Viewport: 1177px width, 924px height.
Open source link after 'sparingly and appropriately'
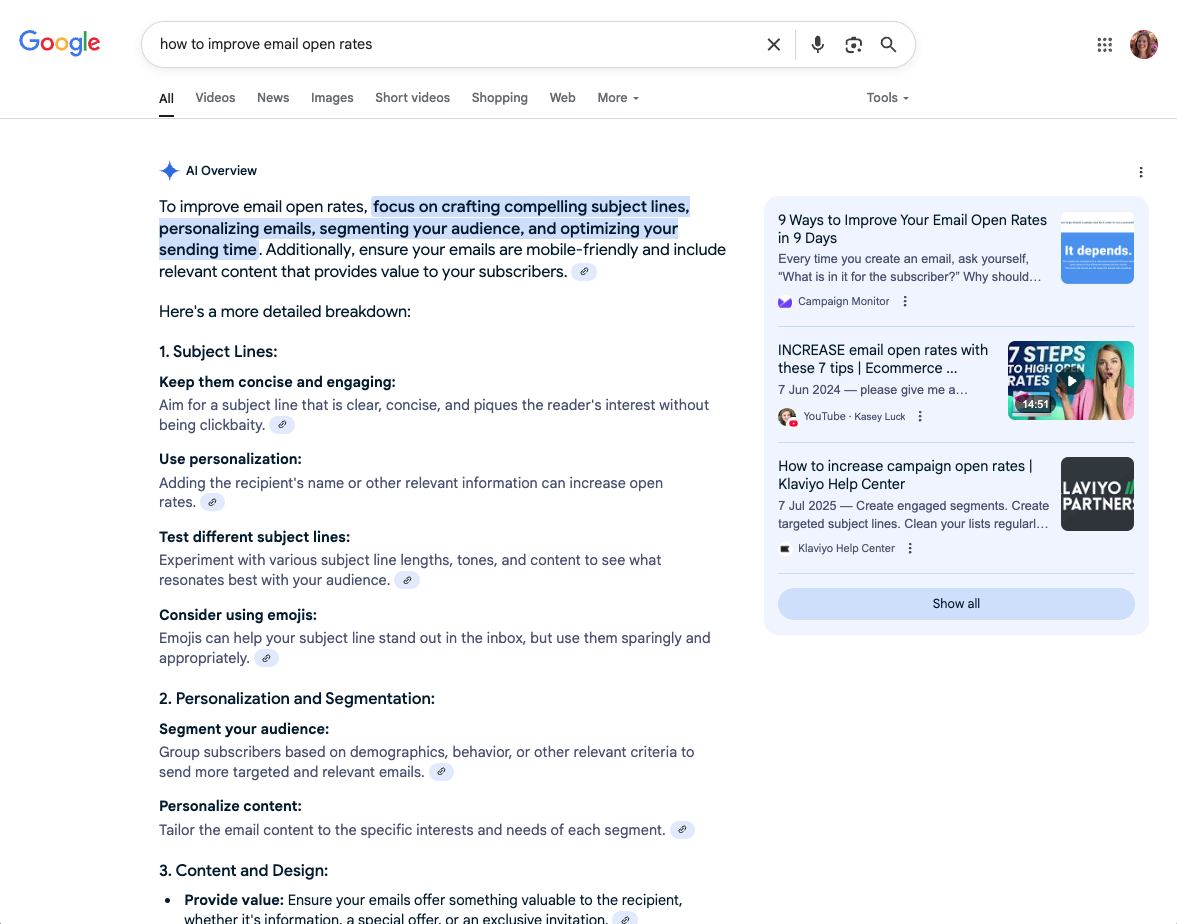pyautogui.click(x=266, y=658)
